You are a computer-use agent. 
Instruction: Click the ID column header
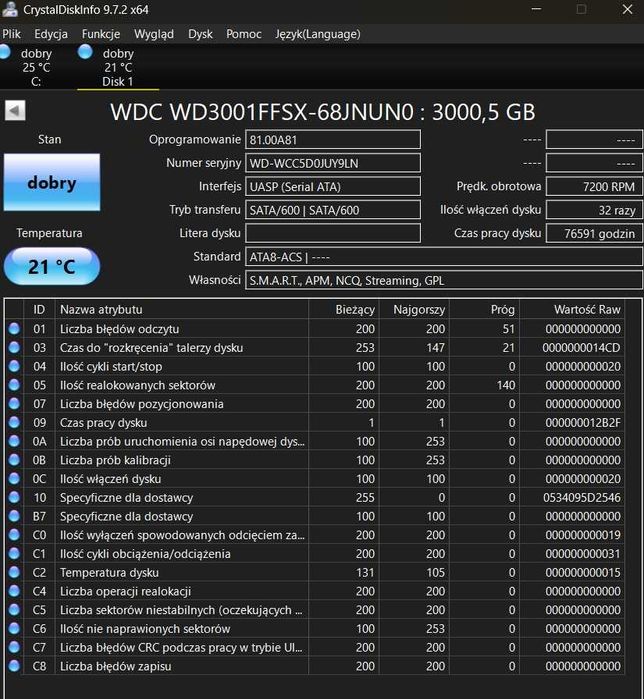[39, 309]
